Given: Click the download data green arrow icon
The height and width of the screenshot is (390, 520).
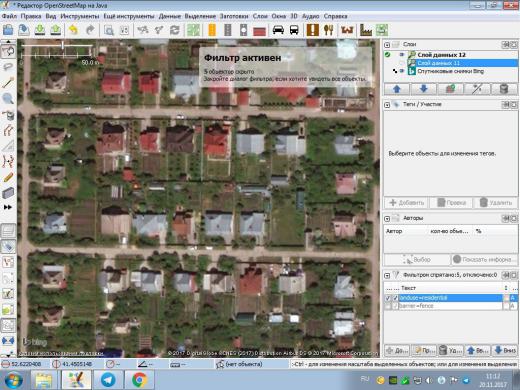Looking at the screenshot, I should (x=40, y=30).
